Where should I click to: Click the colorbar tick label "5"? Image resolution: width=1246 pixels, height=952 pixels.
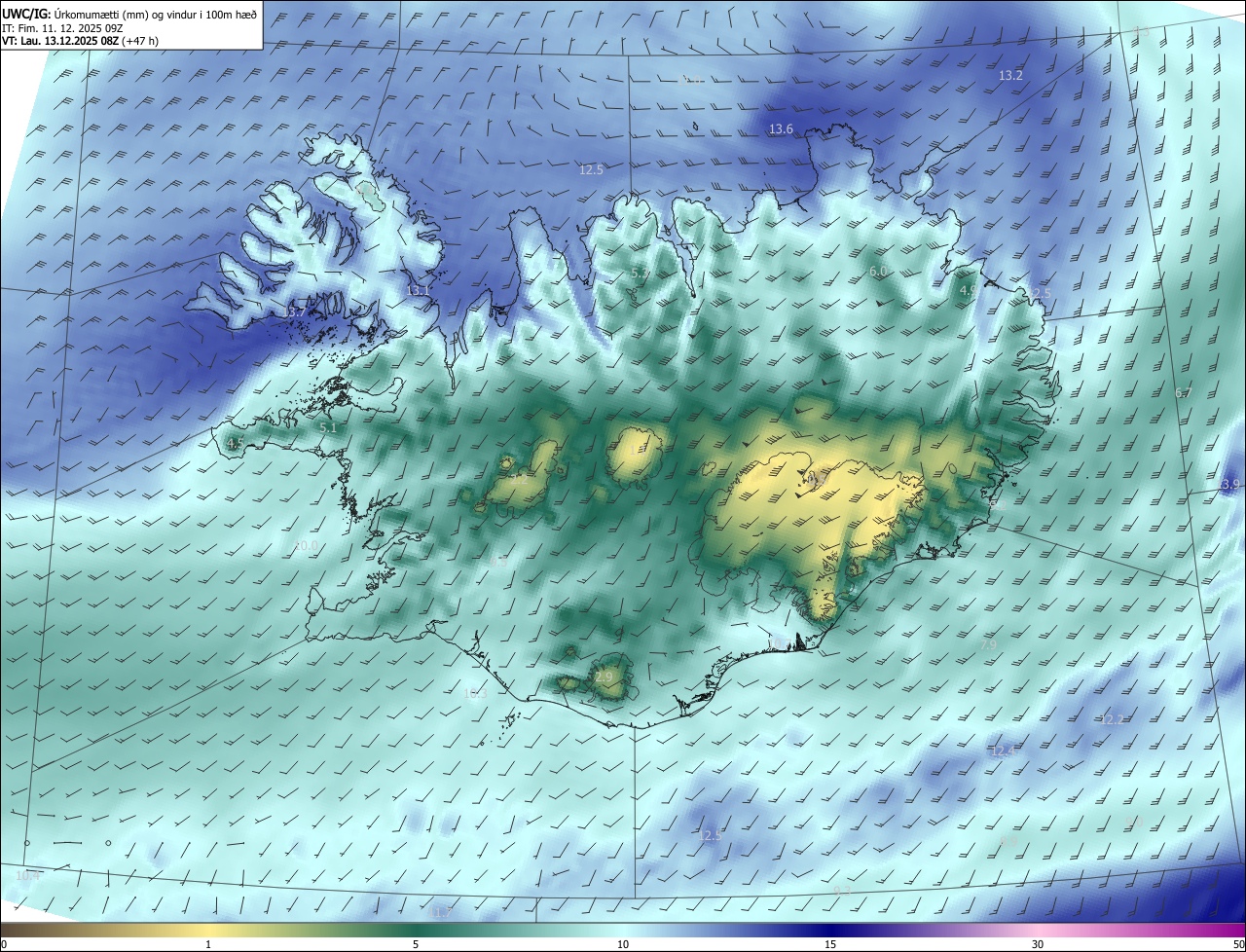416,944
